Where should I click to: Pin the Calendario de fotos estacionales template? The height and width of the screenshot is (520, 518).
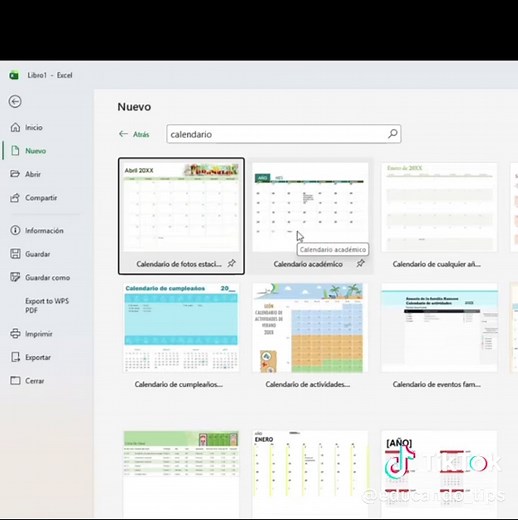[x=231, y=264]
